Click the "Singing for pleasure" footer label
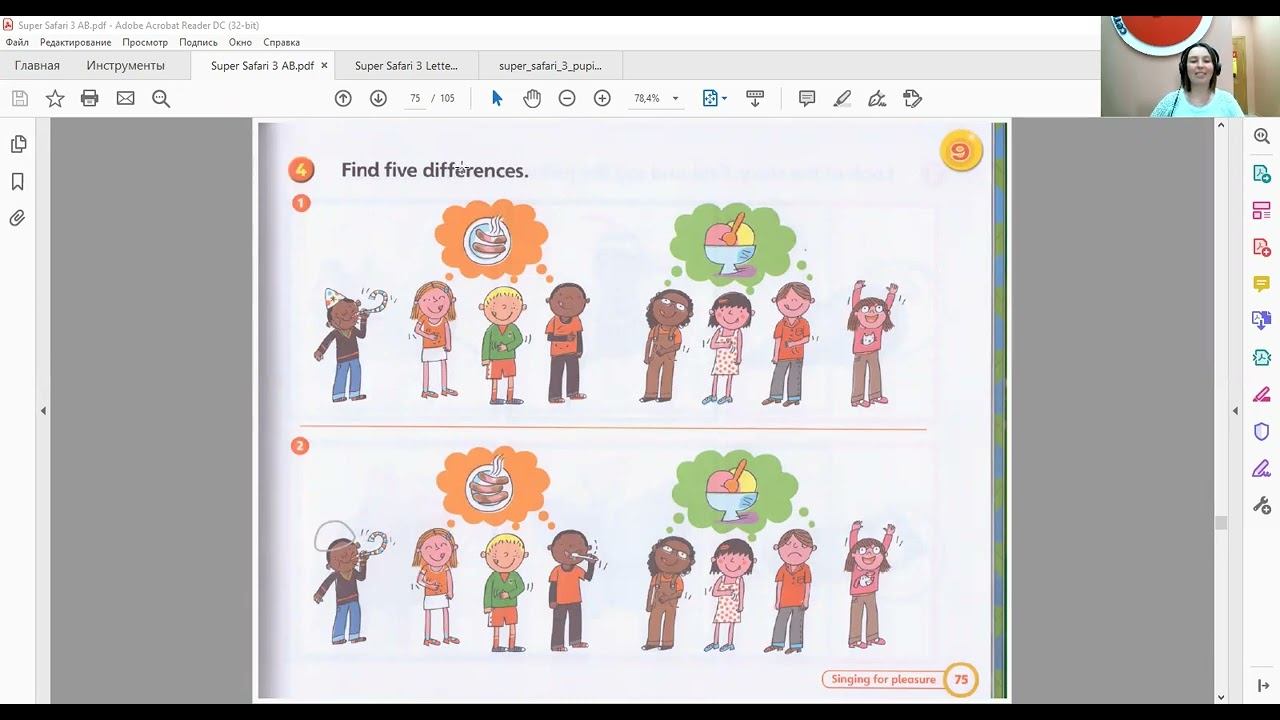The width and height of the screenshot is (1280, 720). tap(883, 680)
